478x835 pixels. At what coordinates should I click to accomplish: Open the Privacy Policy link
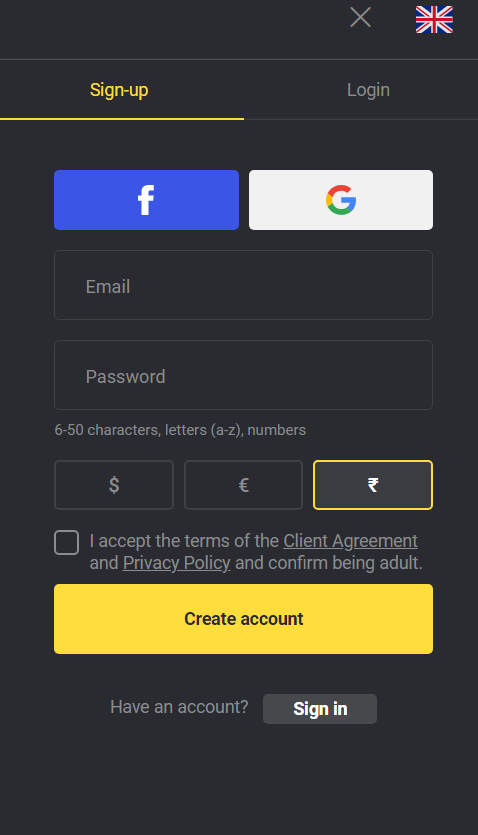tap(176, 563)
